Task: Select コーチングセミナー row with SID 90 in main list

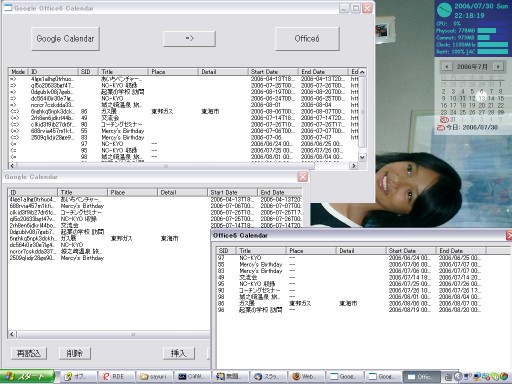Action: click(x=183, y=124)
